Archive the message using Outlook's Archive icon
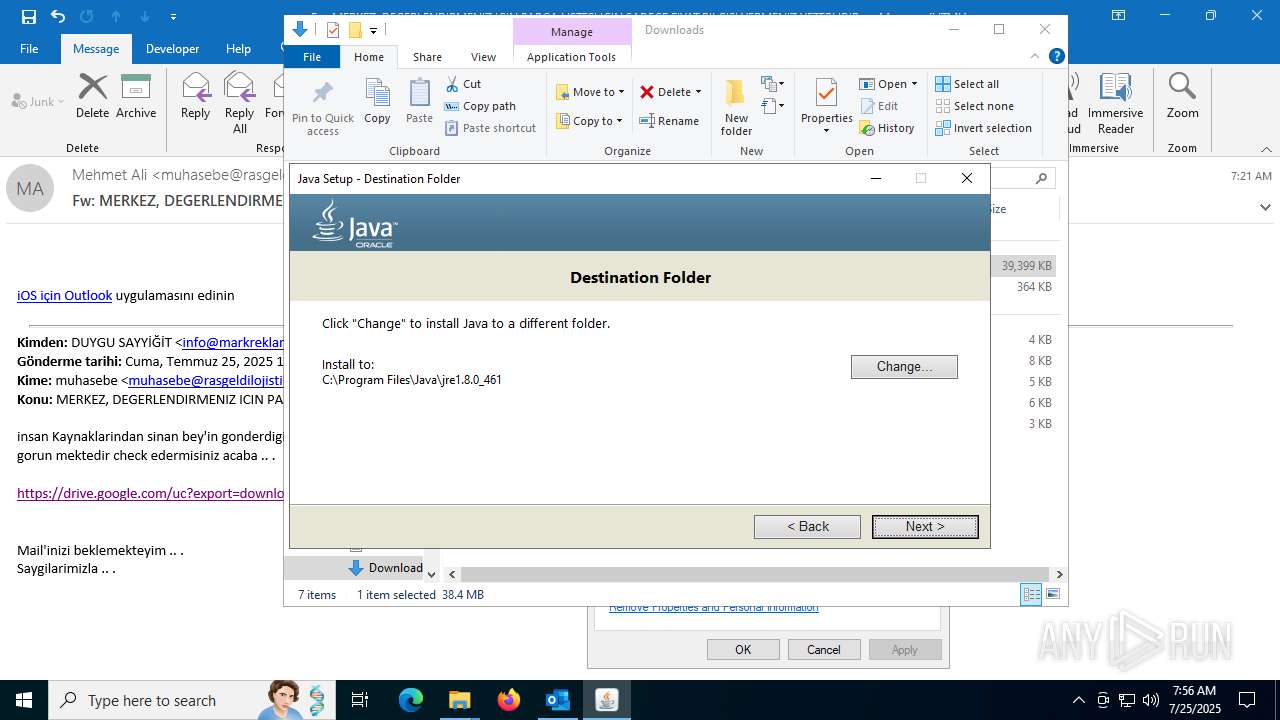 (x=136, y=96)
